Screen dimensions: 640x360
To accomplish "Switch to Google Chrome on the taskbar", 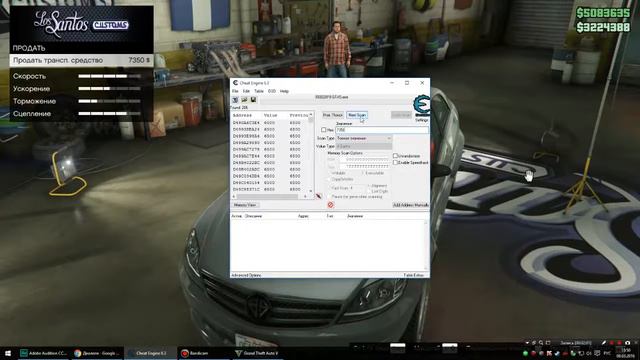I will [97, 353].
